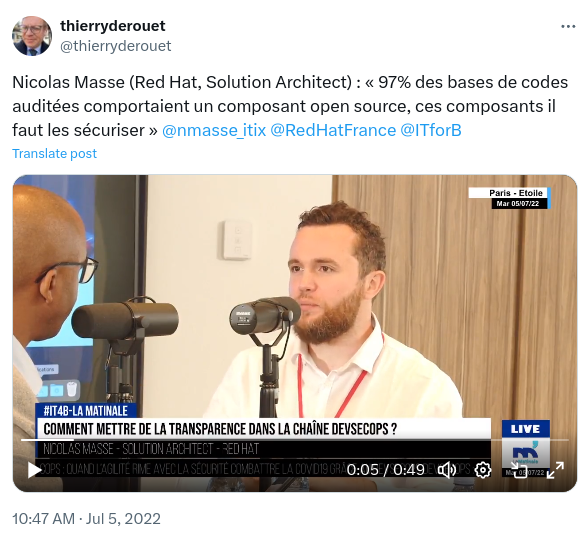
Task: Open video settings gear icon
Action: 483,470
